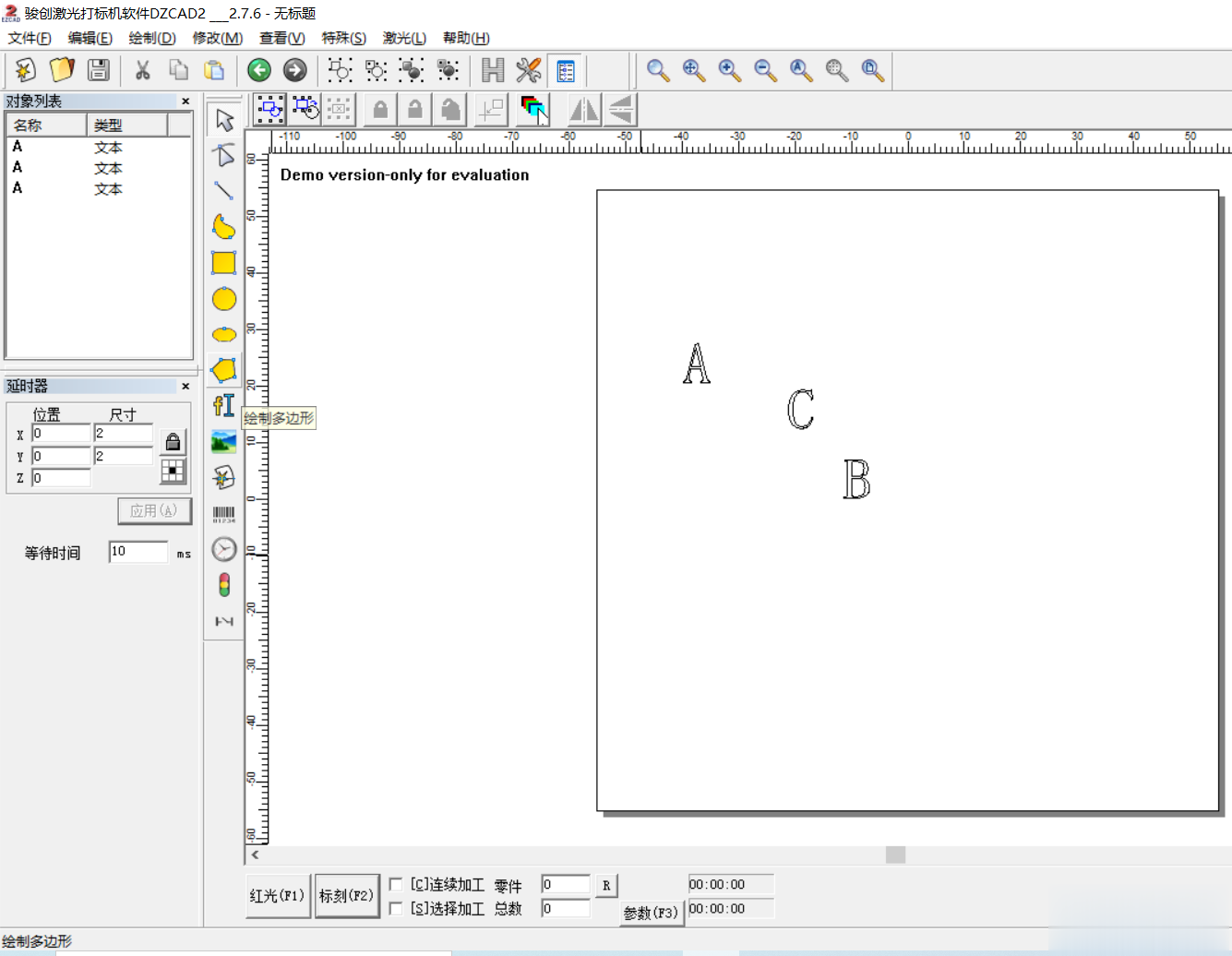
Task: Click the put to origin icon
Action: pos(492,110)
